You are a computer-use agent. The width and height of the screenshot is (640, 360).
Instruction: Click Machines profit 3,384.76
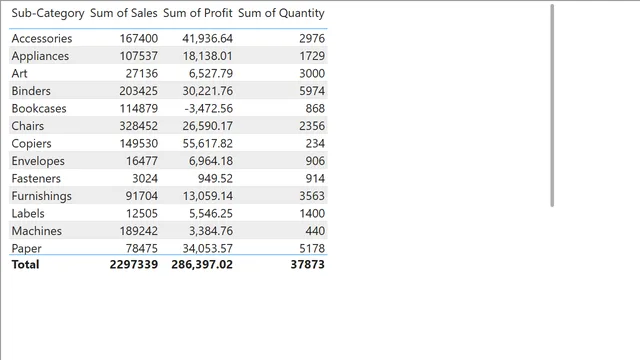211,231
